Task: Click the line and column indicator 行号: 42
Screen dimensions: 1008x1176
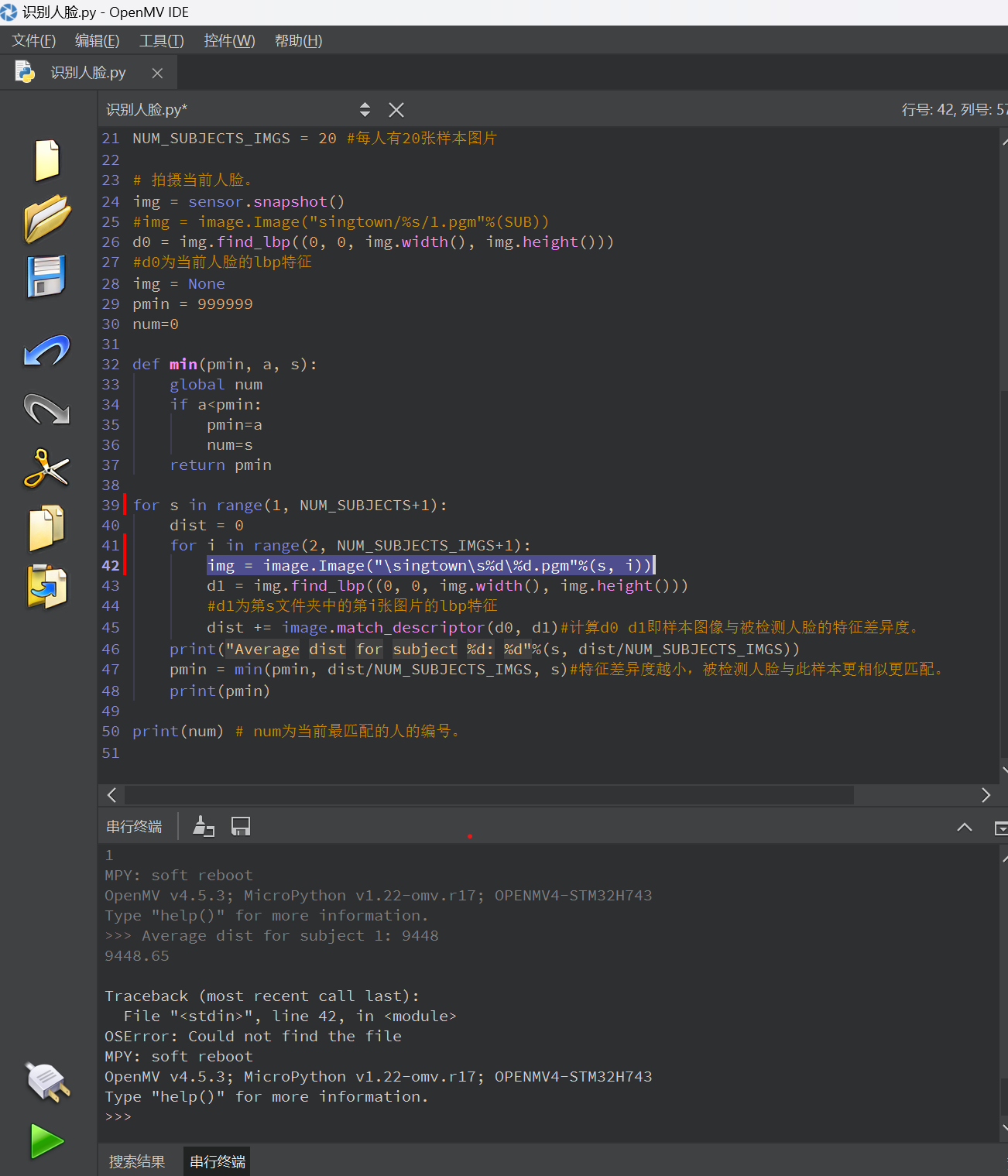Action: coord(954,110)
